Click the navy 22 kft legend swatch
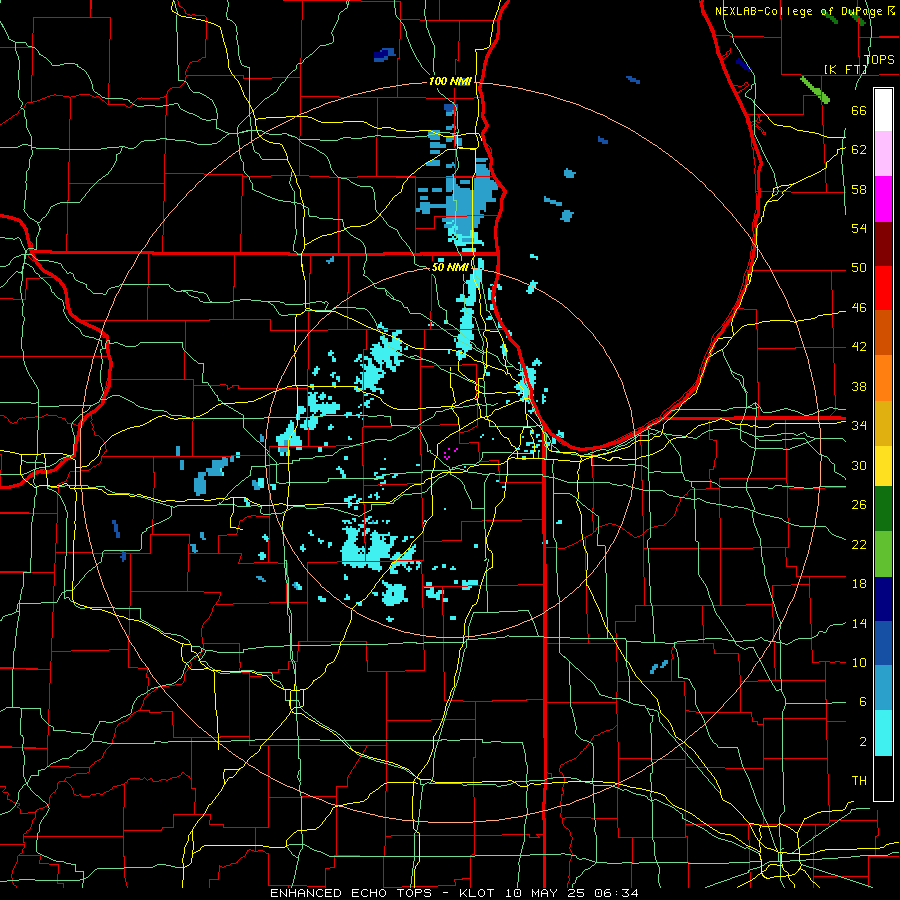 (x=883, y=599)
